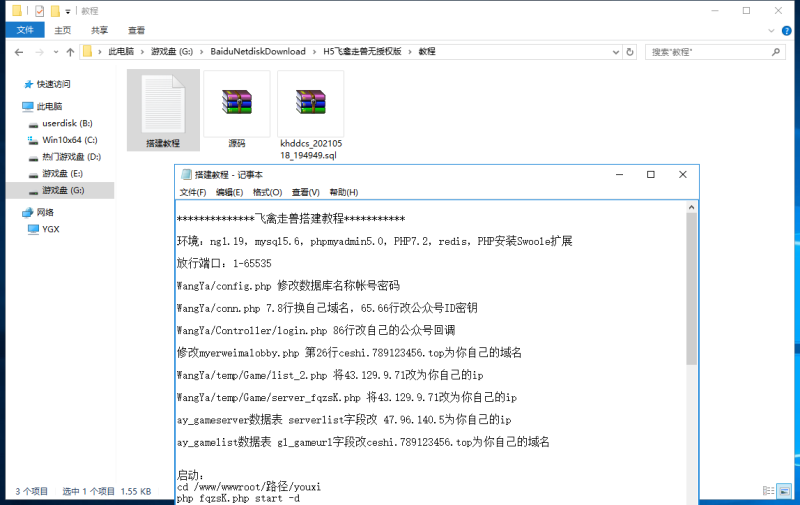Go up one folder level arrow

pos(70,52)
